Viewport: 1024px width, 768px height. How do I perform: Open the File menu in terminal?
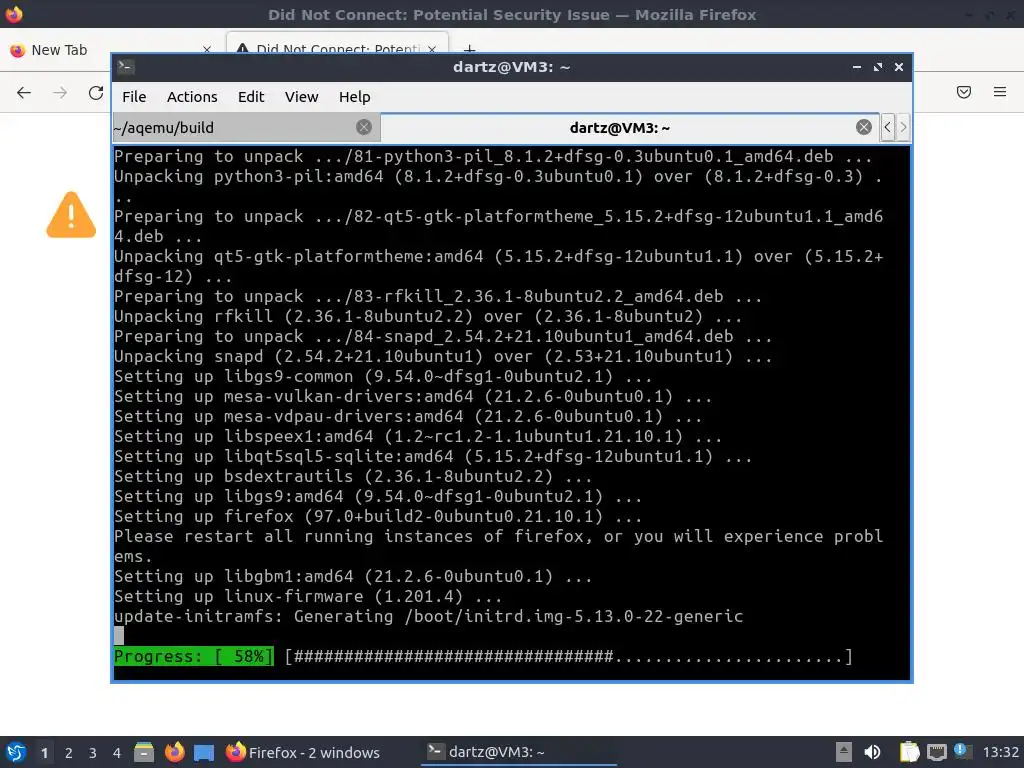(x=134, y=97)
